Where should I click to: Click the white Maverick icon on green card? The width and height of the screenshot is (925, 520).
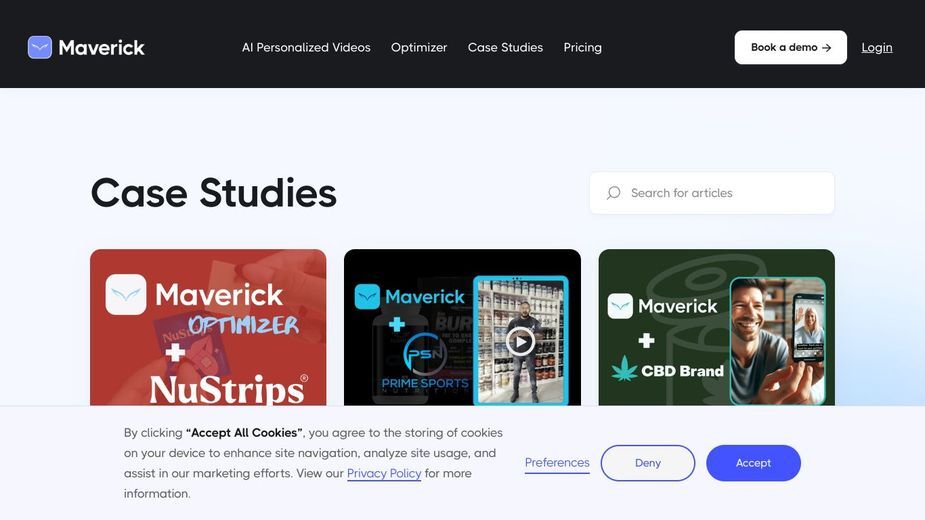620,306
